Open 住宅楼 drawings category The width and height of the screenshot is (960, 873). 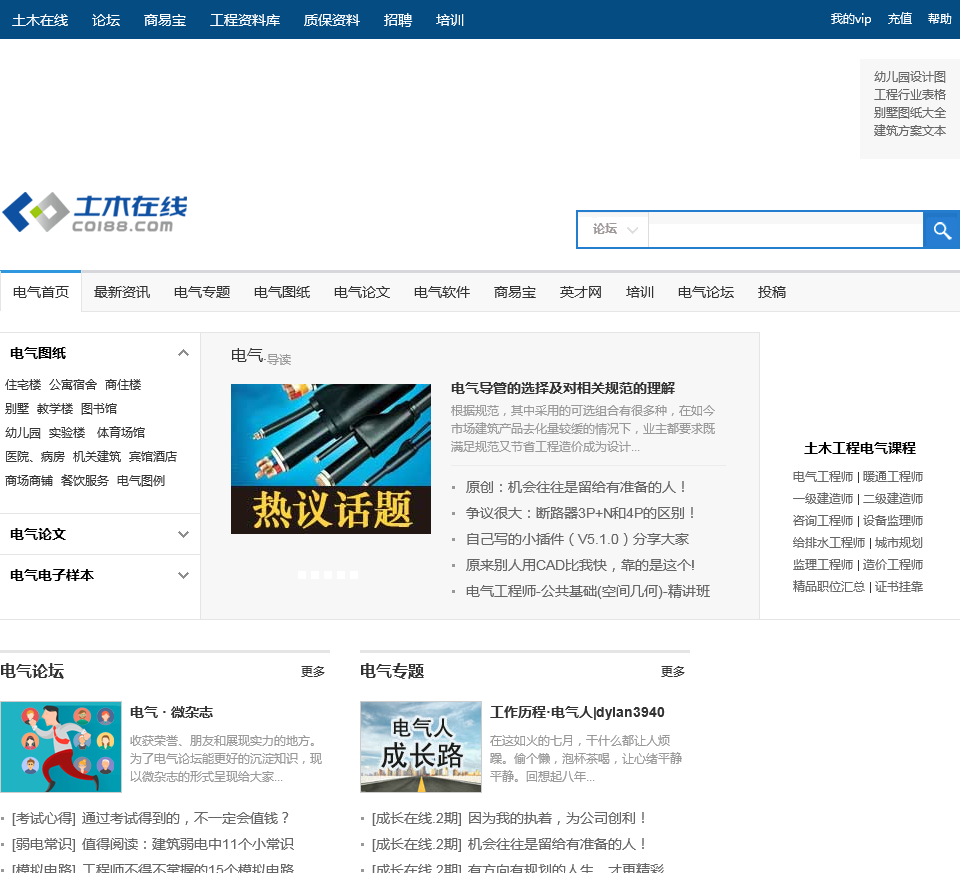click(23, 384)
